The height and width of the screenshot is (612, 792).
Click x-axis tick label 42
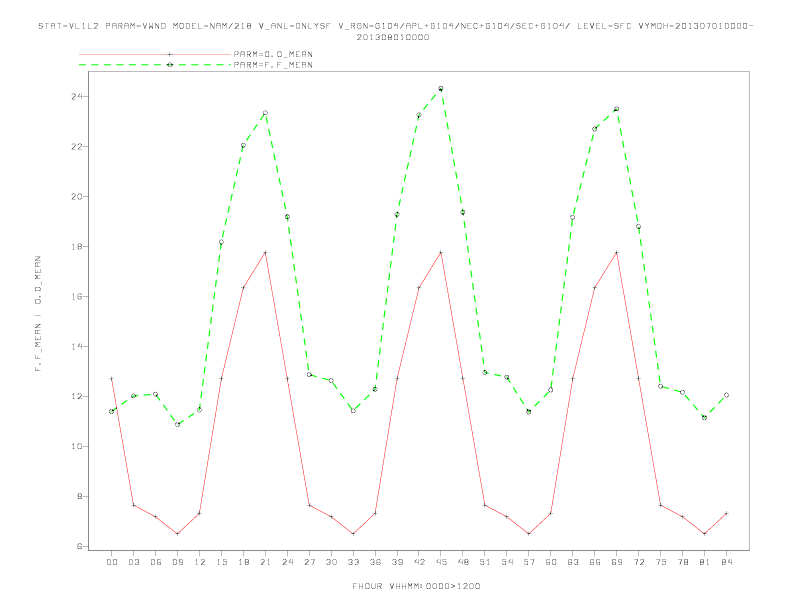coord(419,562)
